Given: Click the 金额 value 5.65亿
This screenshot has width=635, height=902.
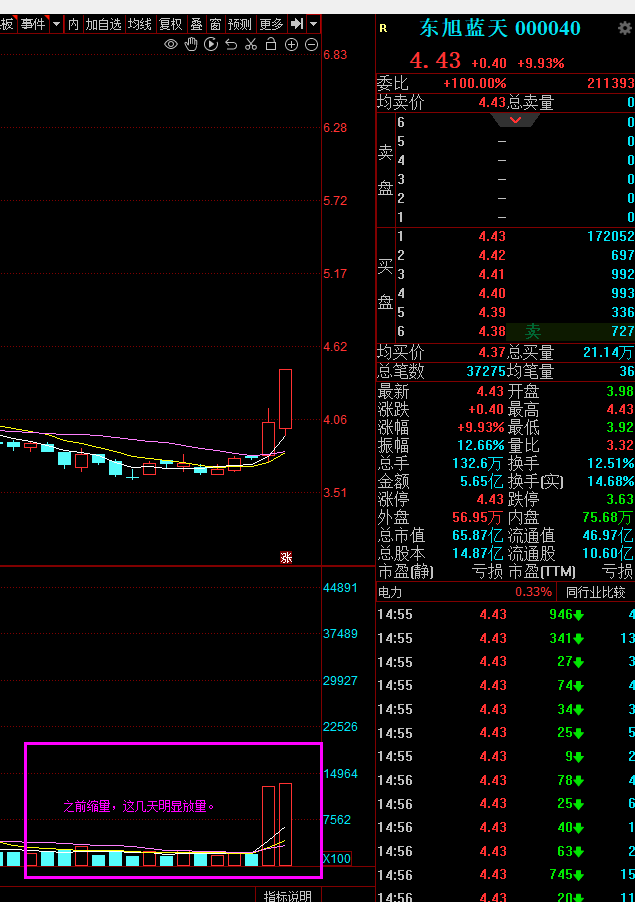Looking at the screenshot, I should pyautogui.click(x=482, y=481).
